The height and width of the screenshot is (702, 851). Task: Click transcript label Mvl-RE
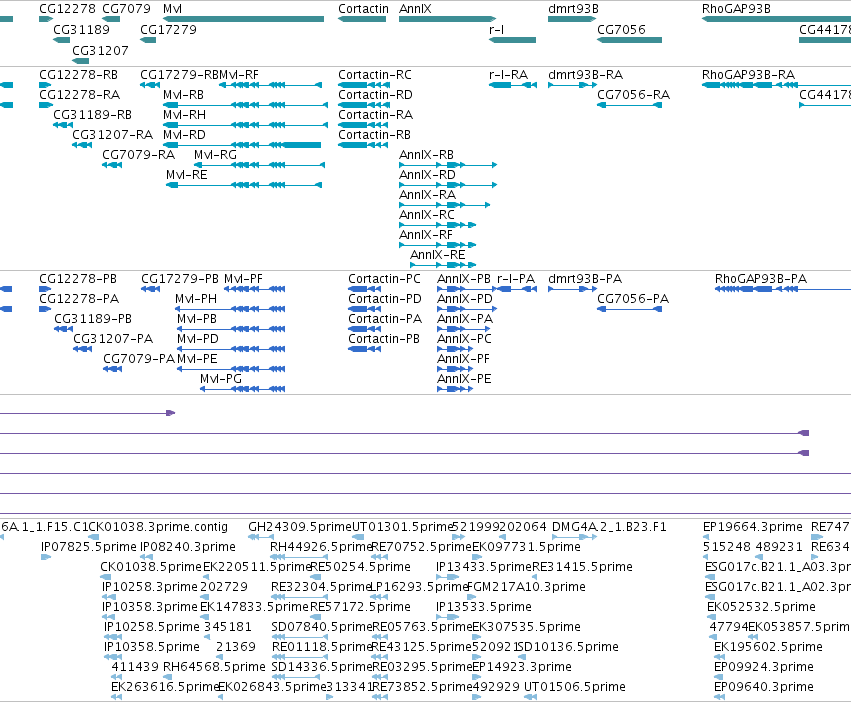[187, 175]
